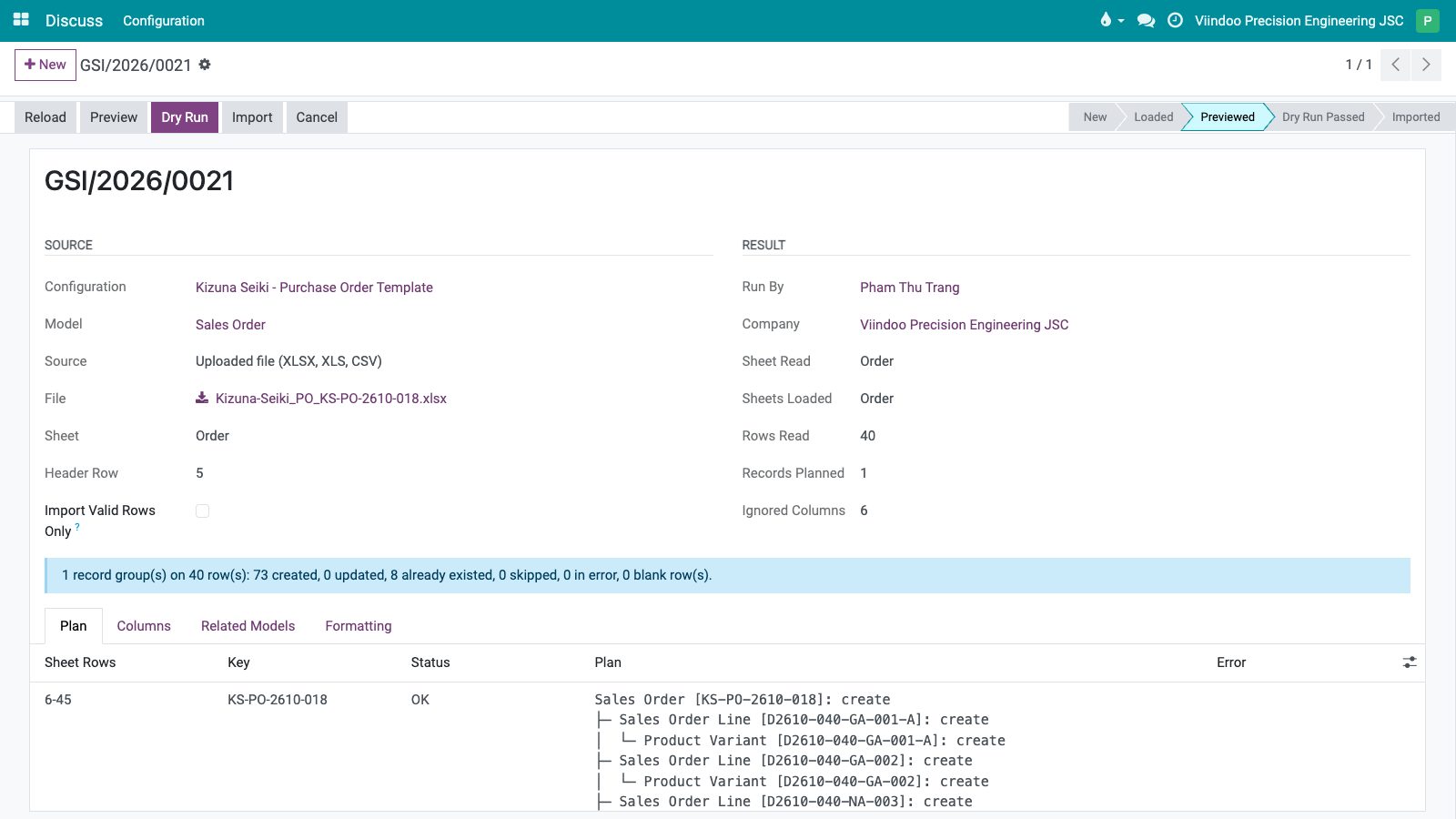Click the Reload button
The image size is (1456, 819).
(45, 117)
